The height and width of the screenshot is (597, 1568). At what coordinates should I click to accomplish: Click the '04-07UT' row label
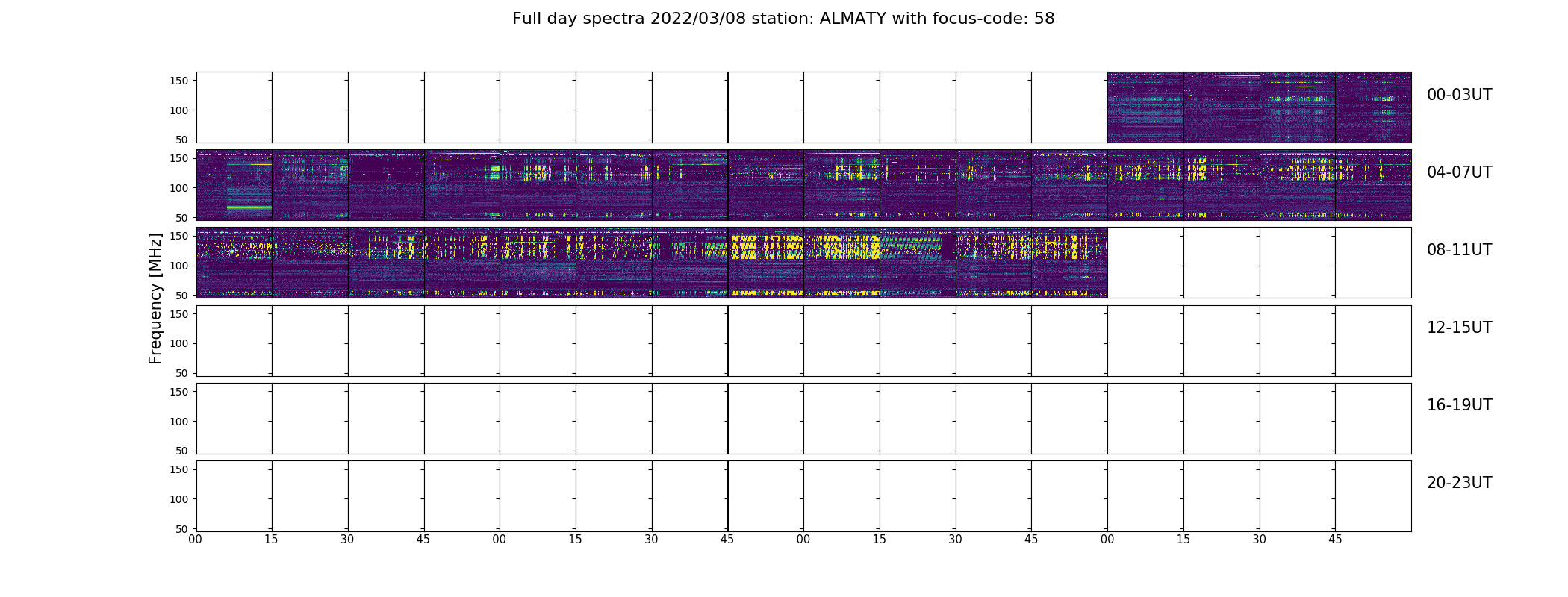point(1459,172)
